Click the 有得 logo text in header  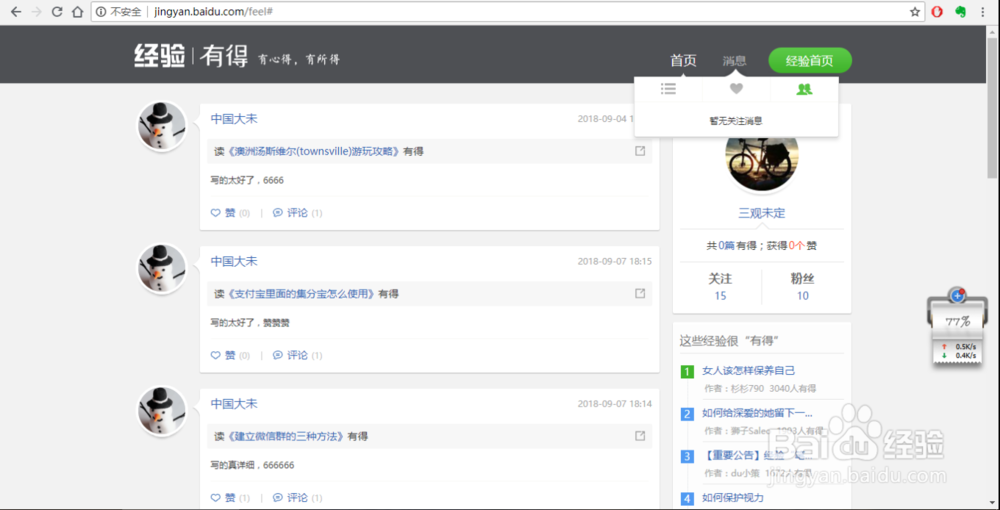point(223,56)
